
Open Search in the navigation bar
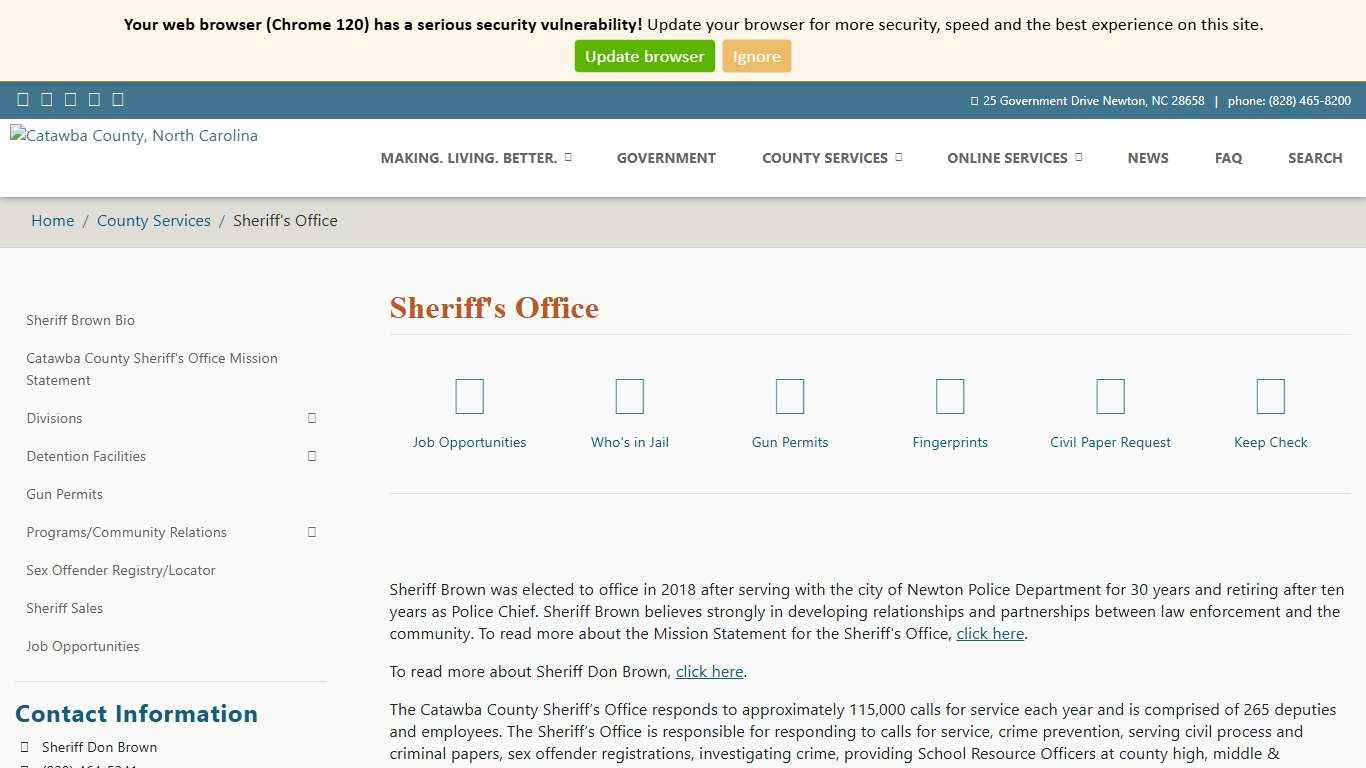click(x=1314, y=158)
